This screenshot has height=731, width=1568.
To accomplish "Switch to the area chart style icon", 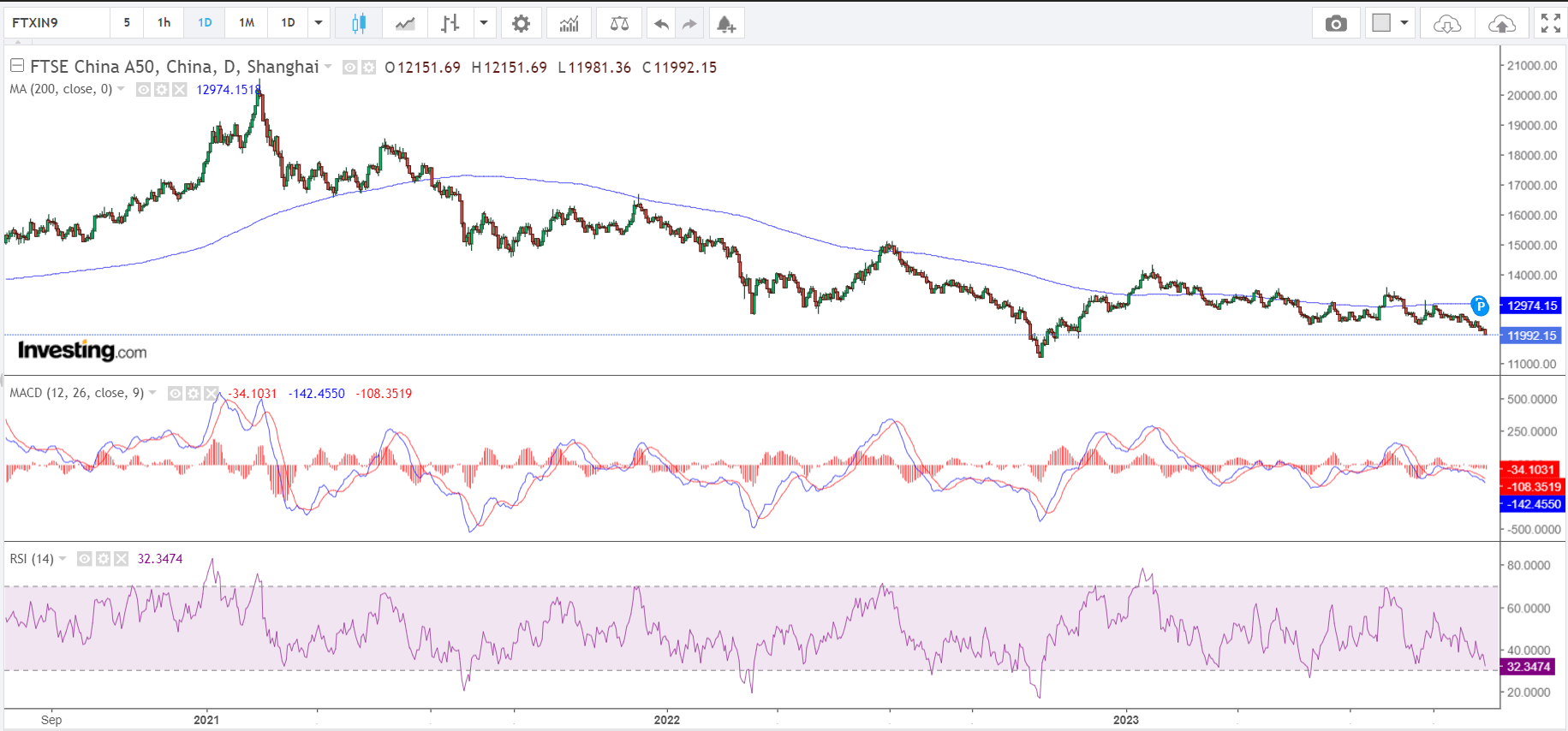I will (x=405, y=23).
